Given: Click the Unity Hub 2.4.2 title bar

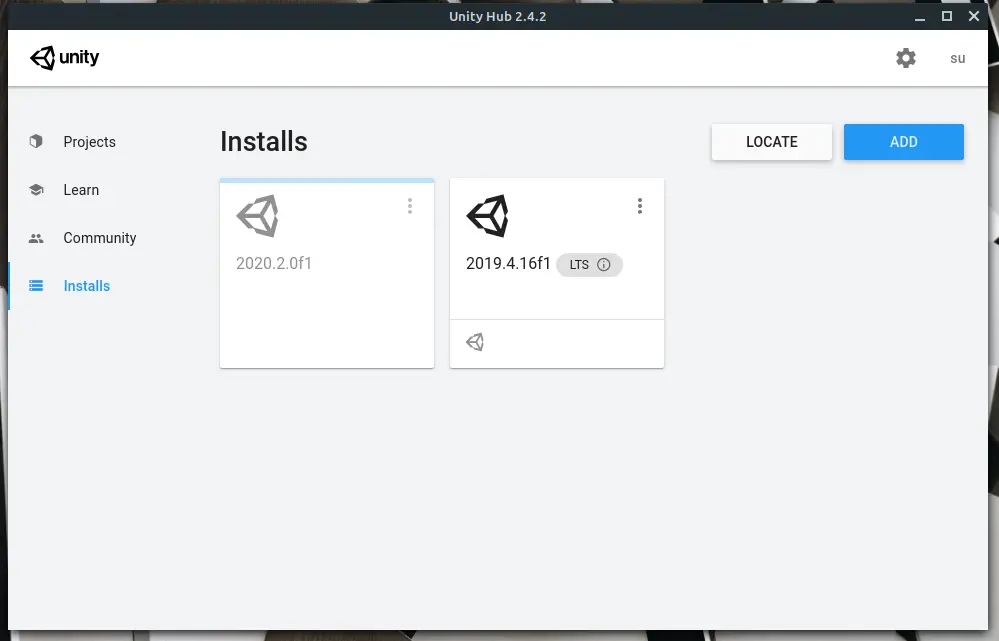Looking at the screenshot, I should coord(498,17).
